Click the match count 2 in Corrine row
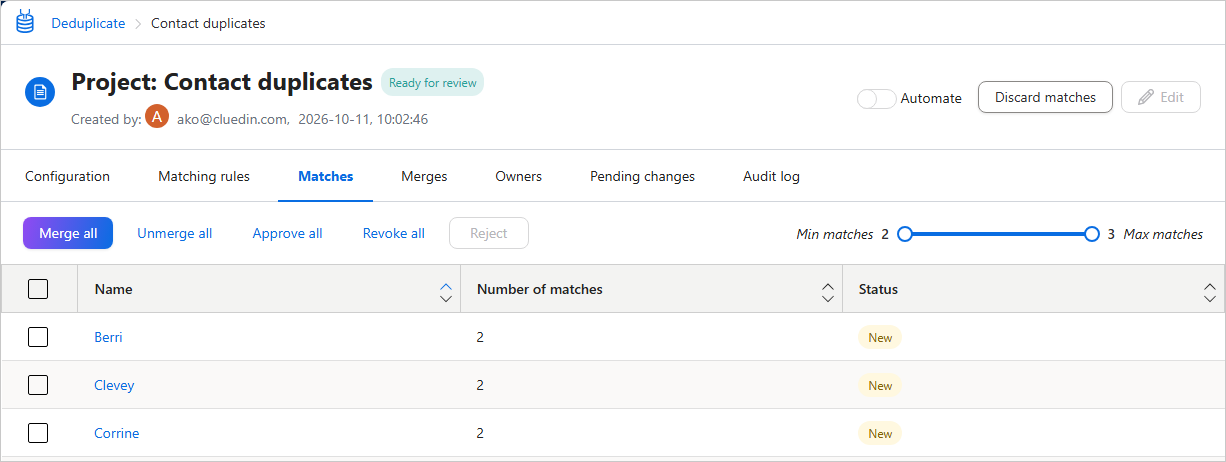The height and width of the screenshot is (462, 1226). click(x=480, y=433)
